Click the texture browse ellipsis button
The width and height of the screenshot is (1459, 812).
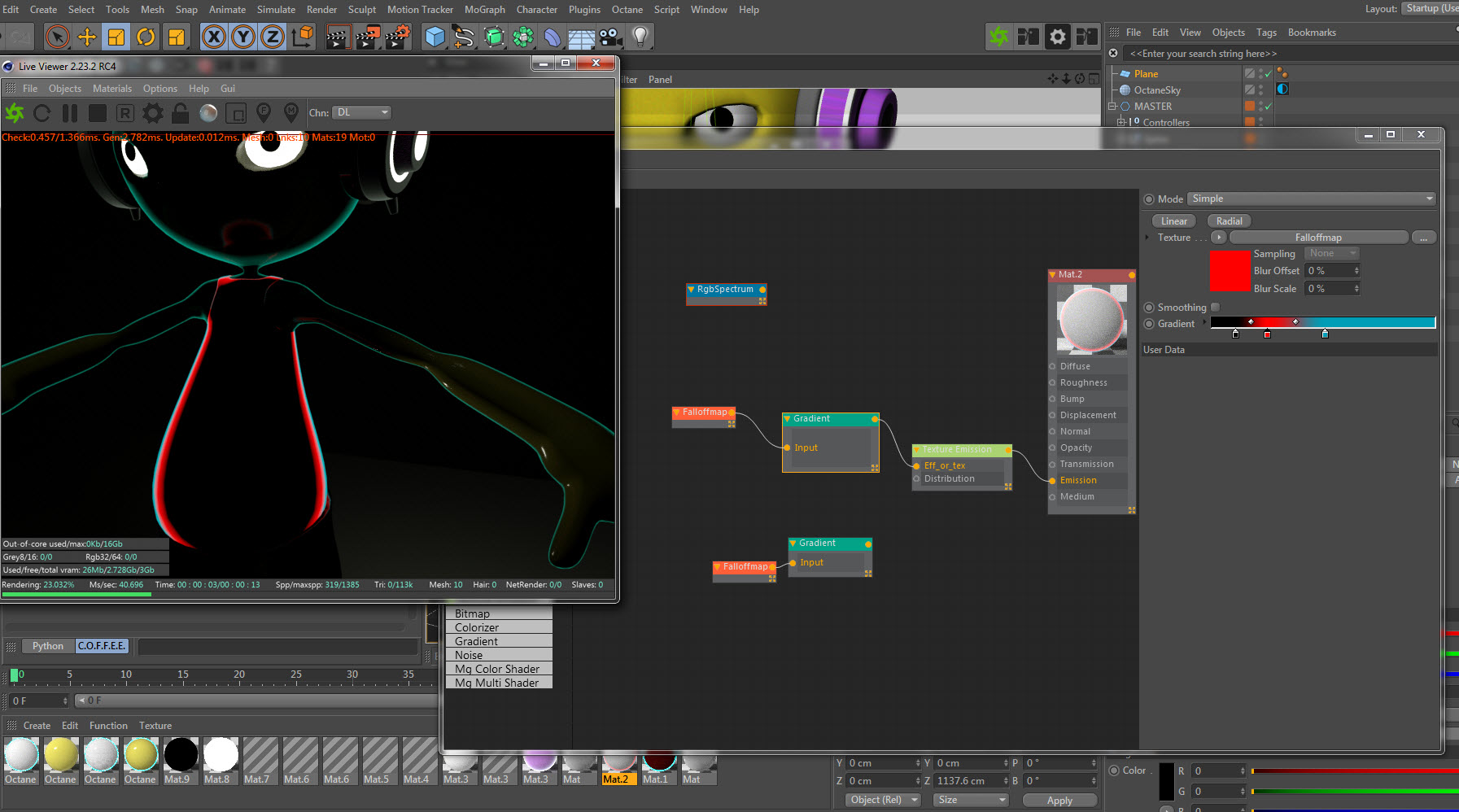(x=1423, y=238)
